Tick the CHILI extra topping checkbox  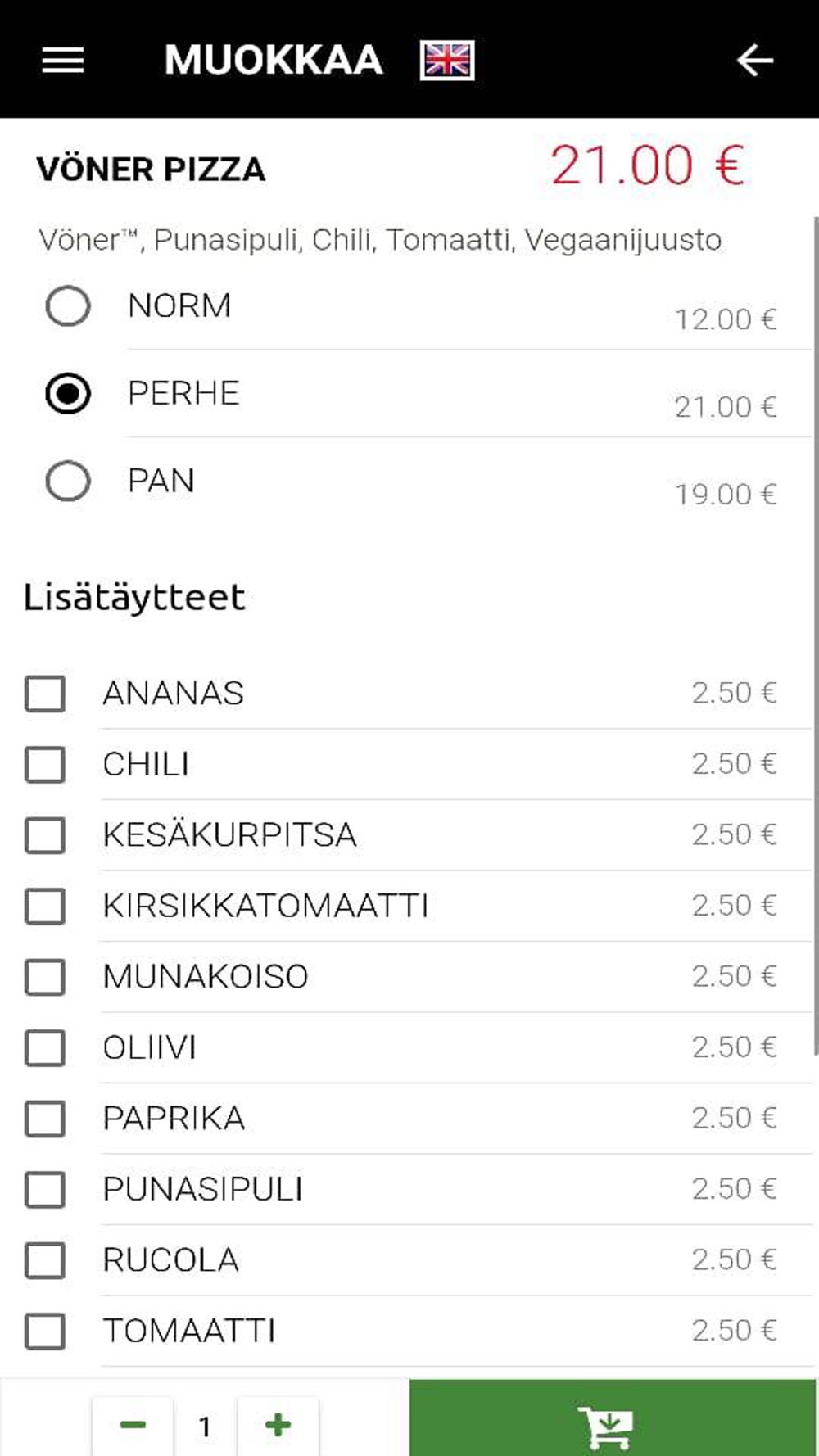pyautogui.click(x=45, y=765)
